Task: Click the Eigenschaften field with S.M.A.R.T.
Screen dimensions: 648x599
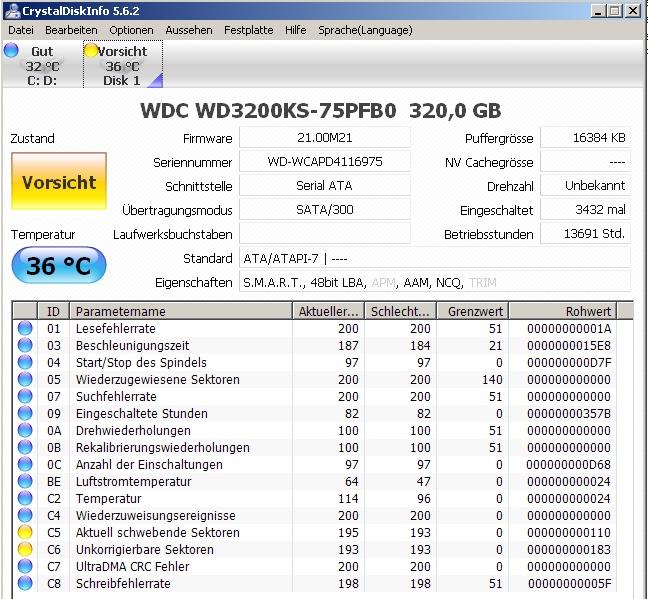Action: (x=435, y=282)
